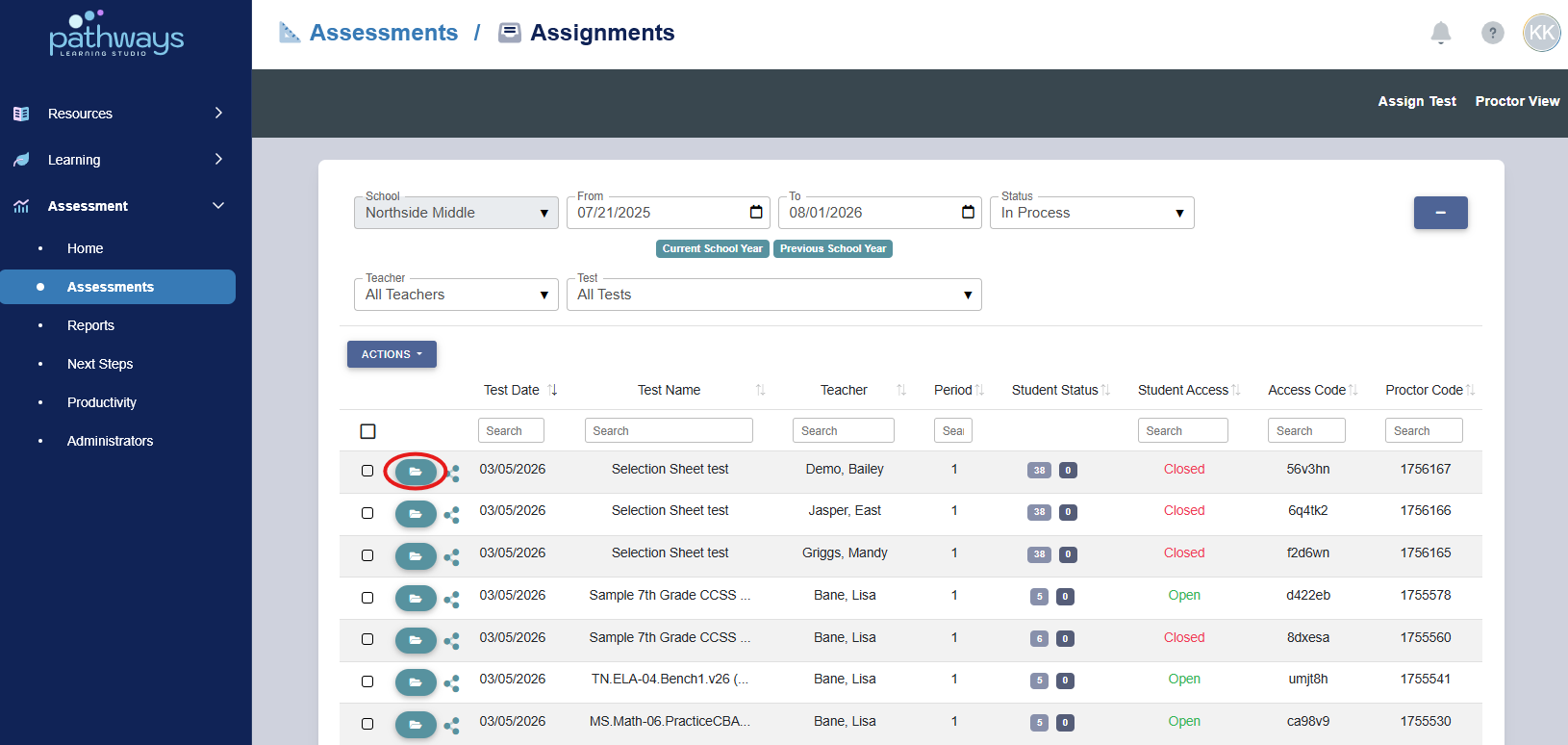Check the box for Griggs, Mandy row
Screen dimensions: 1568x745
coord(367,555)
